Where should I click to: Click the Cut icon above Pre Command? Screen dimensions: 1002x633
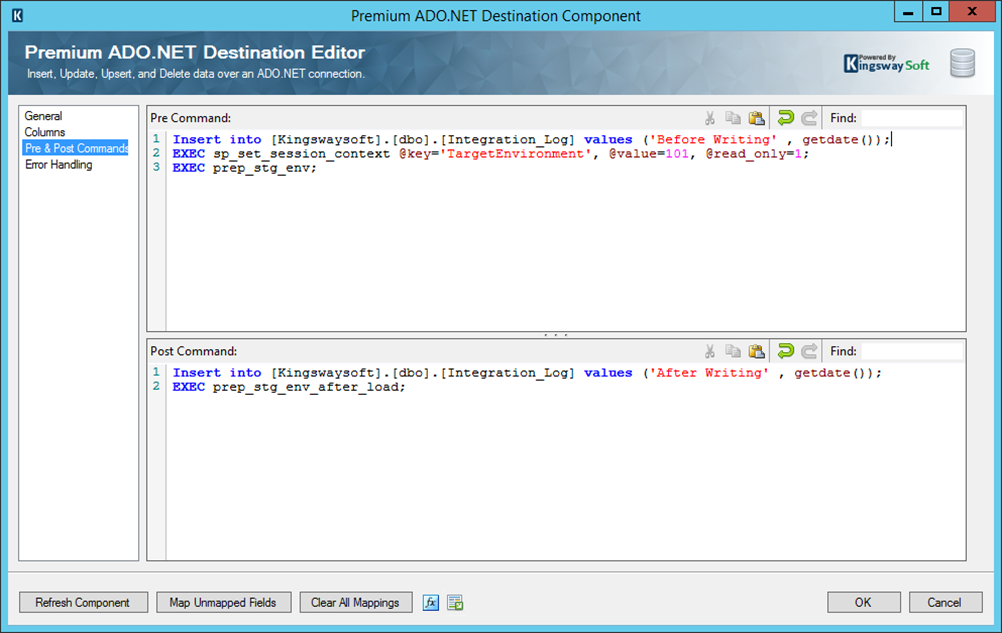(x=710, y=117)
